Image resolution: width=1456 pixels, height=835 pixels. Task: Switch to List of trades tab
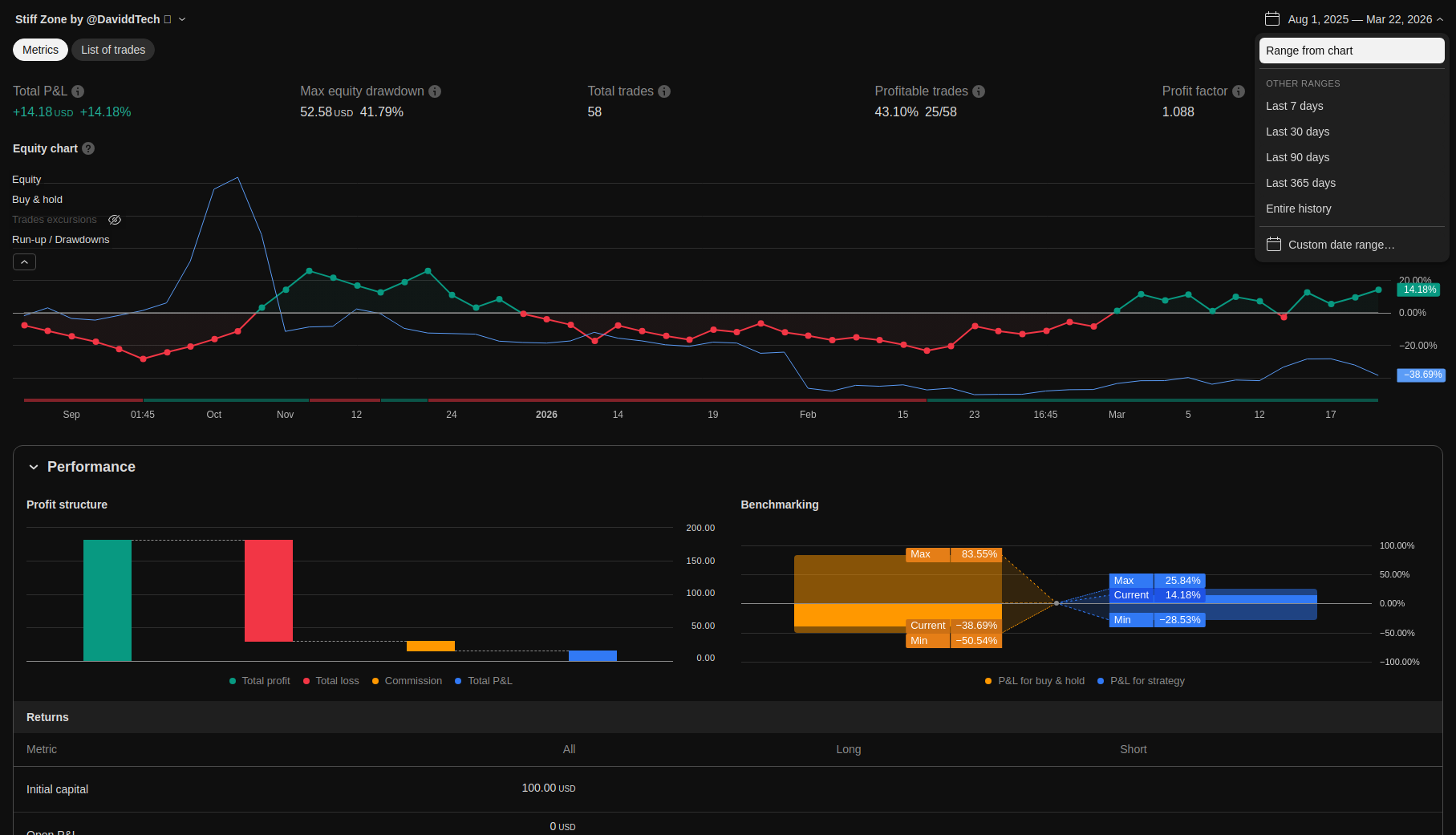(113, 50)
